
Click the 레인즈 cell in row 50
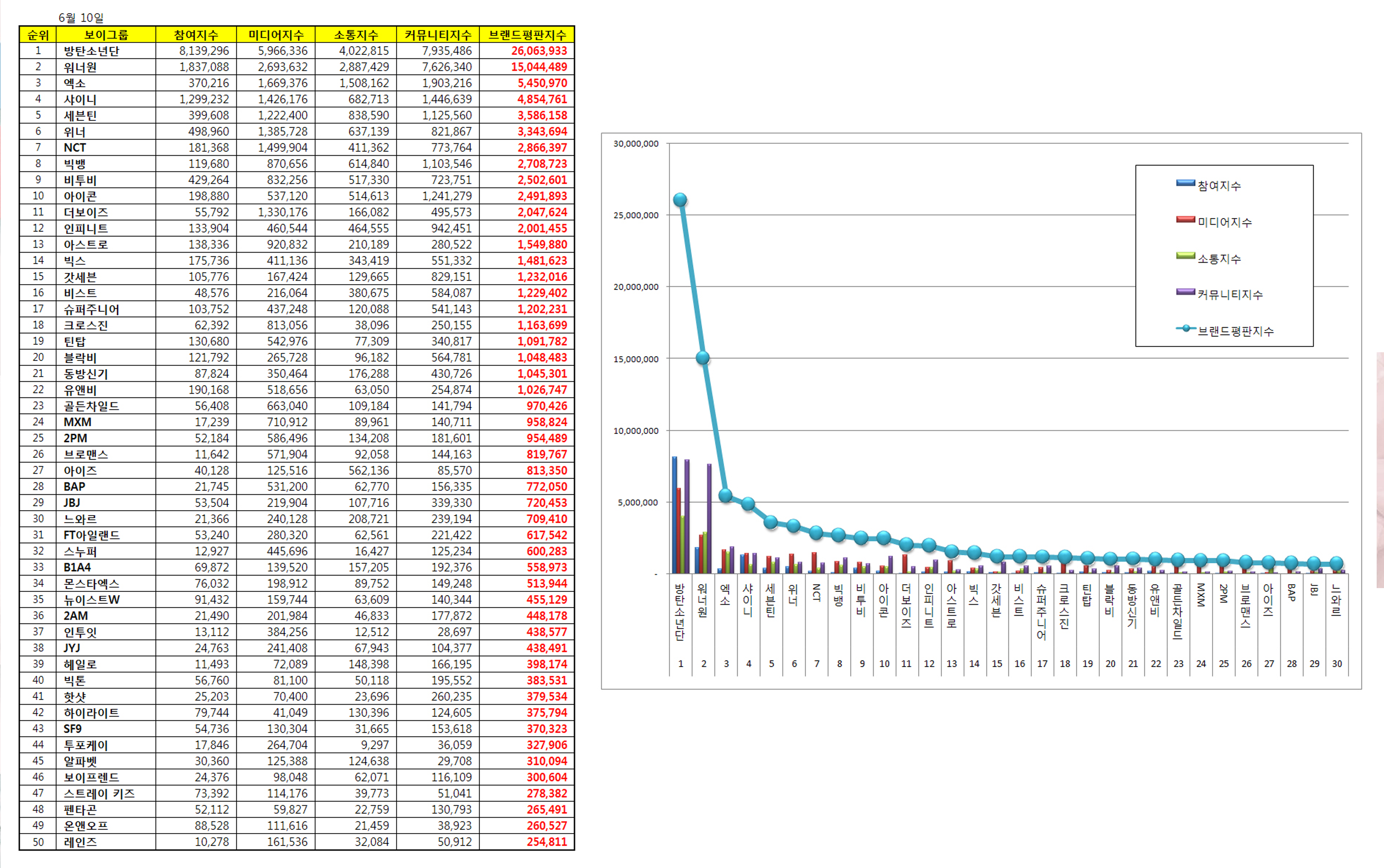pyautogui.click(x=80, y=842)
